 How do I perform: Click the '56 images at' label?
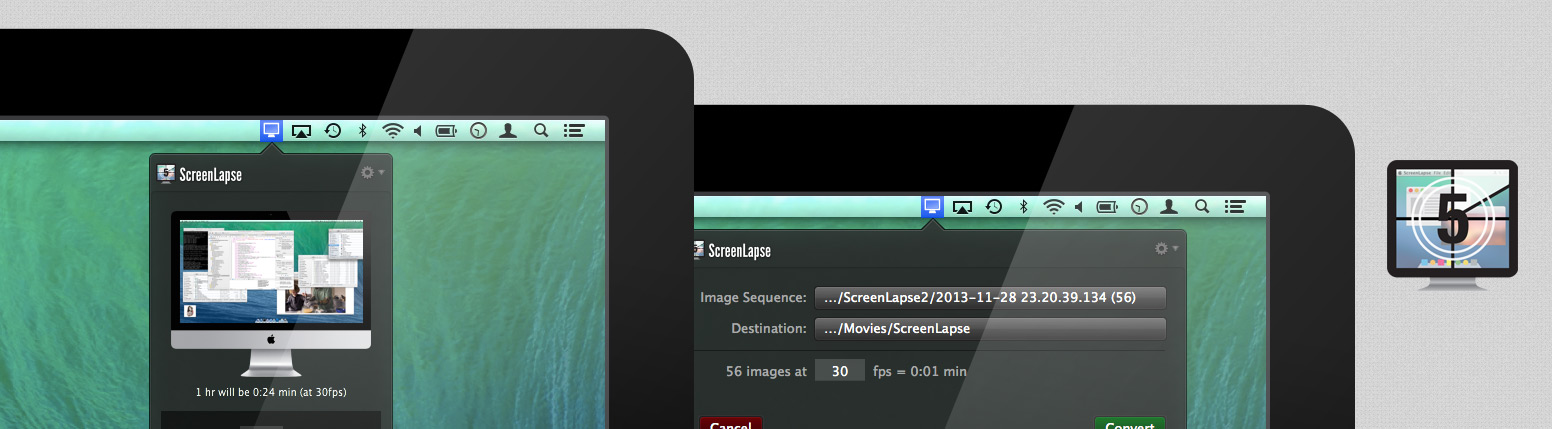(x=766, y=371)
